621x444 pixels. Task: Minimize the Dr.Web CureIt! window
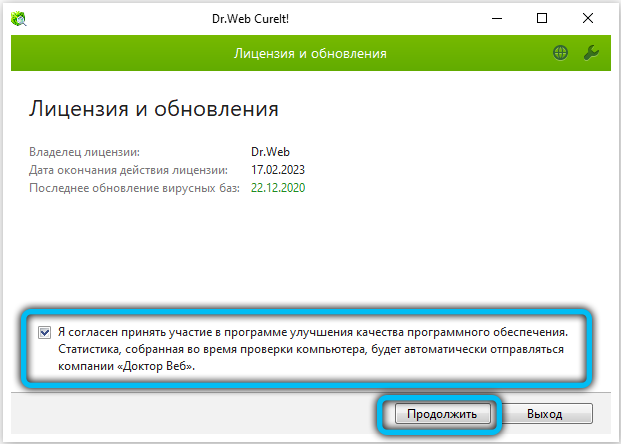click(497, 18)
